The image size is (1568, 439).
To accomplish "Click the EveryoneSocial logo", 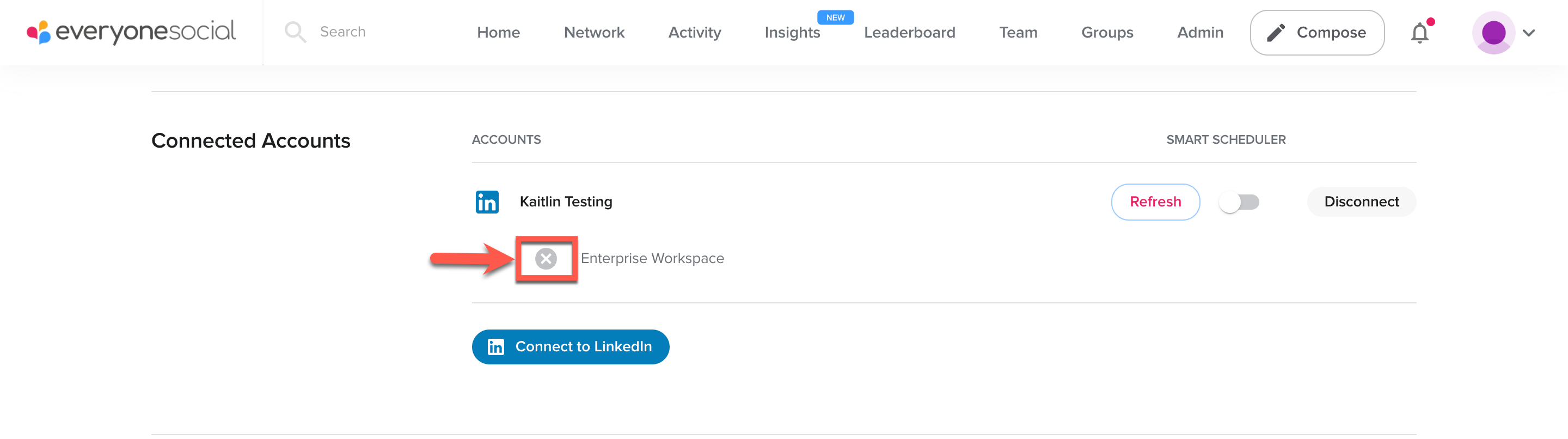I will coord(131,32).
